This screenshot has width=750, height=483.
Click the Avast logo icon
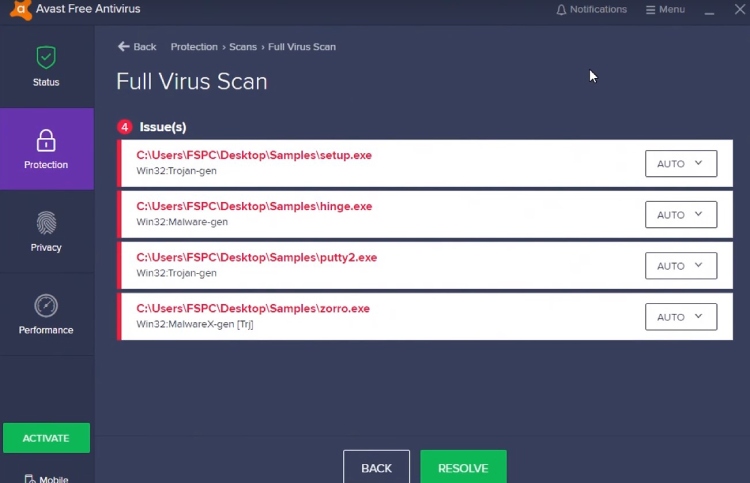(21, 10)
